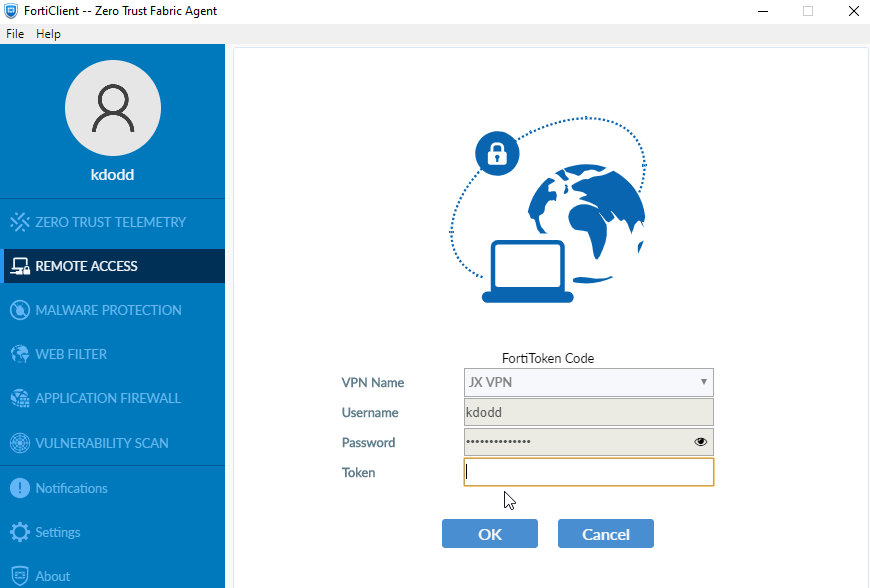The height and width of the screenshot is (588, 870).
Task: Click the Token label
Action: (358, 473)
